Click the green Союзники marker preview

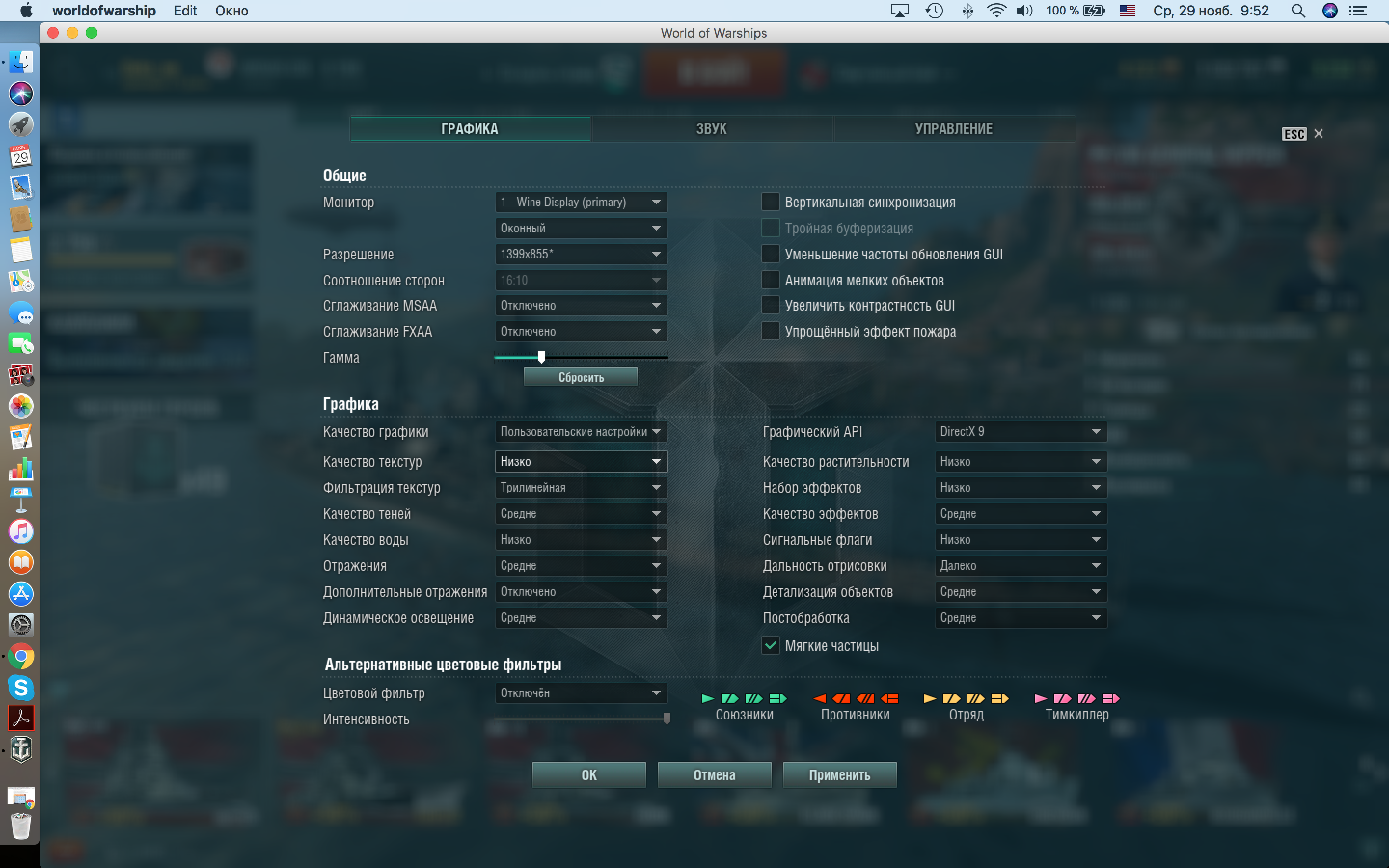745,699
